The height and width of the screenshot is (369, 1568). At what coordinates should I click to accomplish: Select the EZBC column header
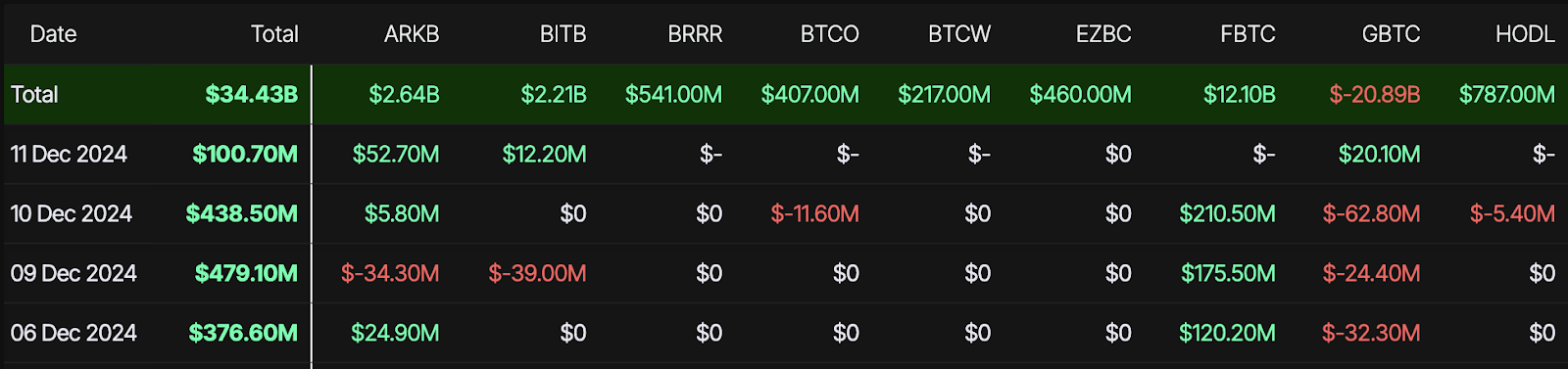coord(1103,34)
